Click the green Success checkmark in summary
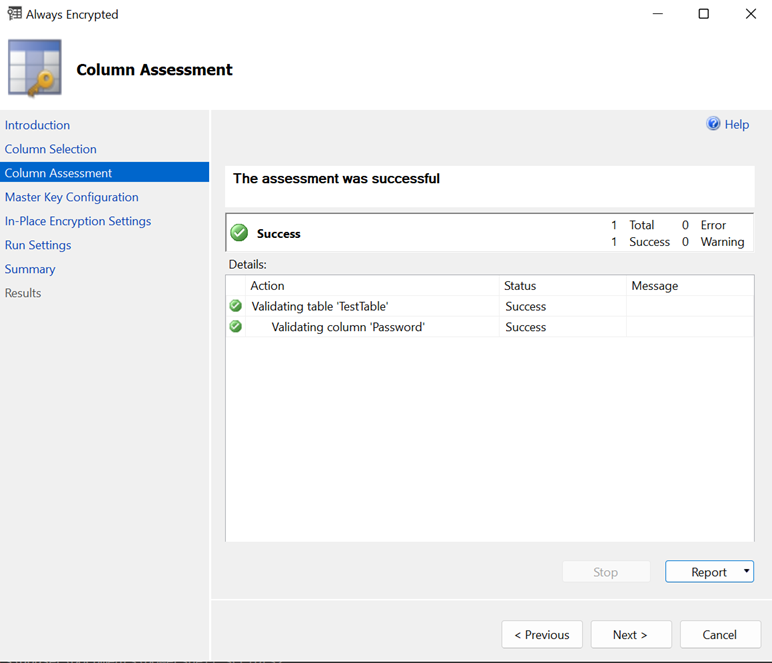772x663 pixels. tap(239, 233)
